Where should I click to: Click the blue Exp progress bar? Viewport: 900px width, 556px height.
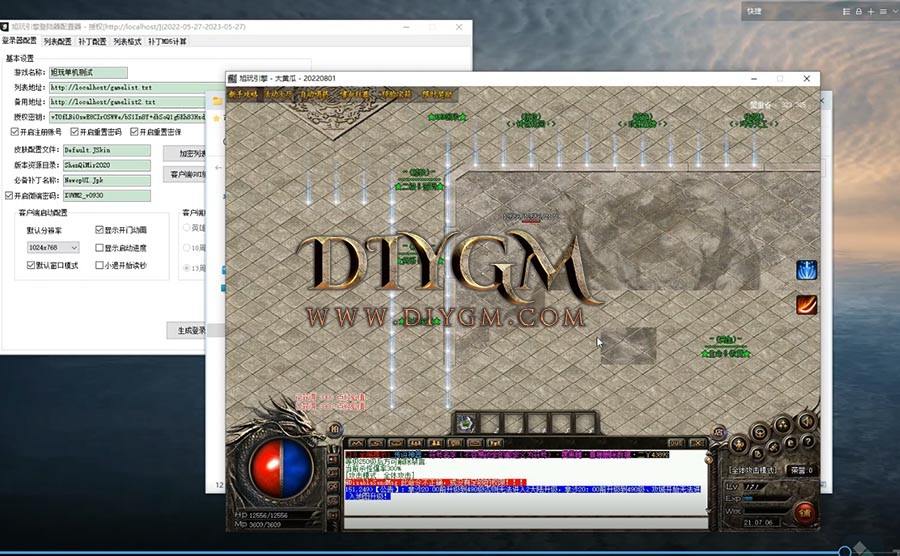coord(749,499)
